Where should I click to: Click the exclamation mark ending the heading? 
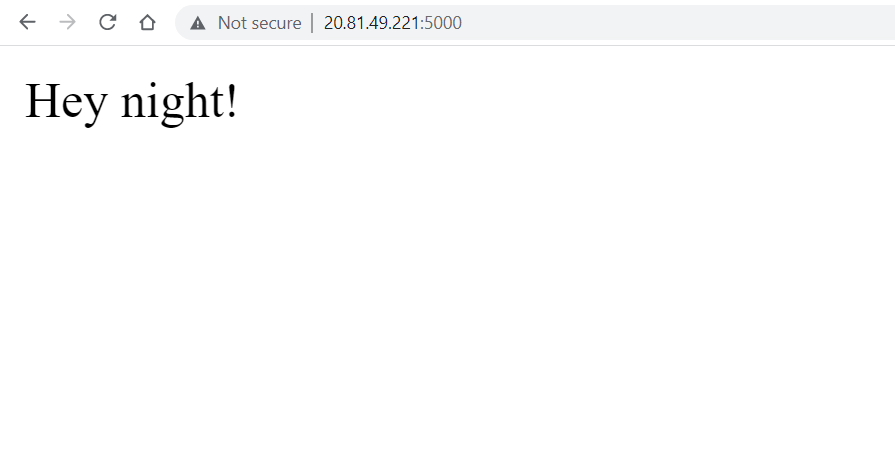(231, 101)
